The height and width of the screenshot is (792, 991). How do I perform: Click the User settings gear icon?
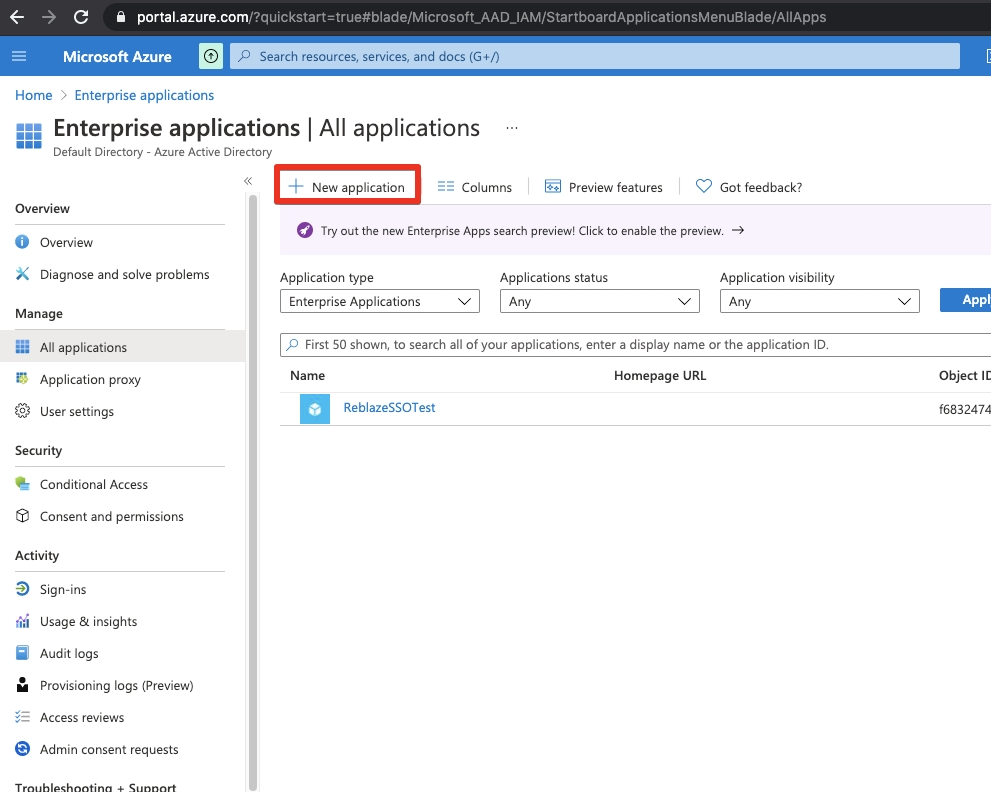tap(22, 411)
